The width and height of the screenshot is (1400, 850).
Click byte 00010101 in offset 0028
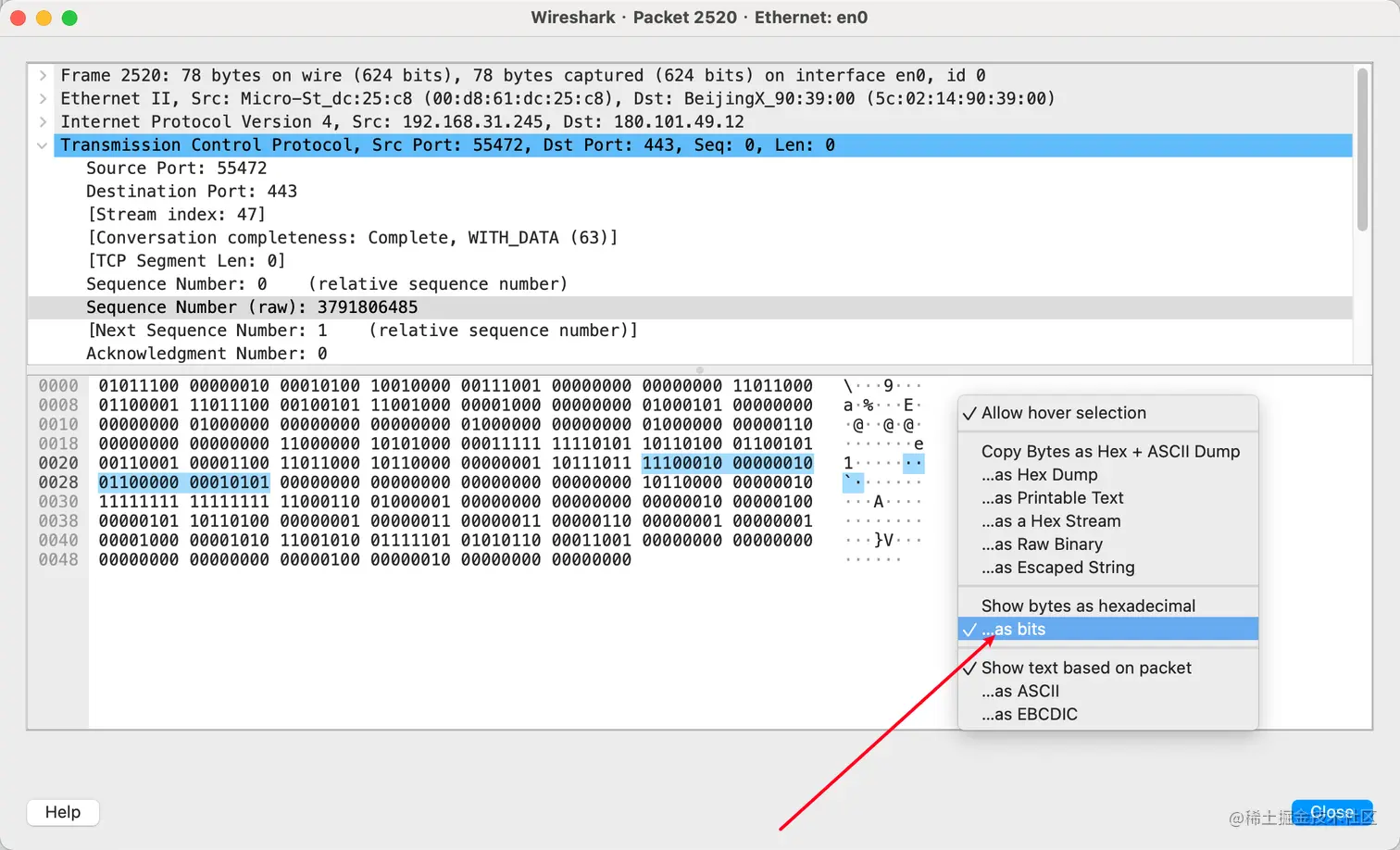click(x=230, y=482)
